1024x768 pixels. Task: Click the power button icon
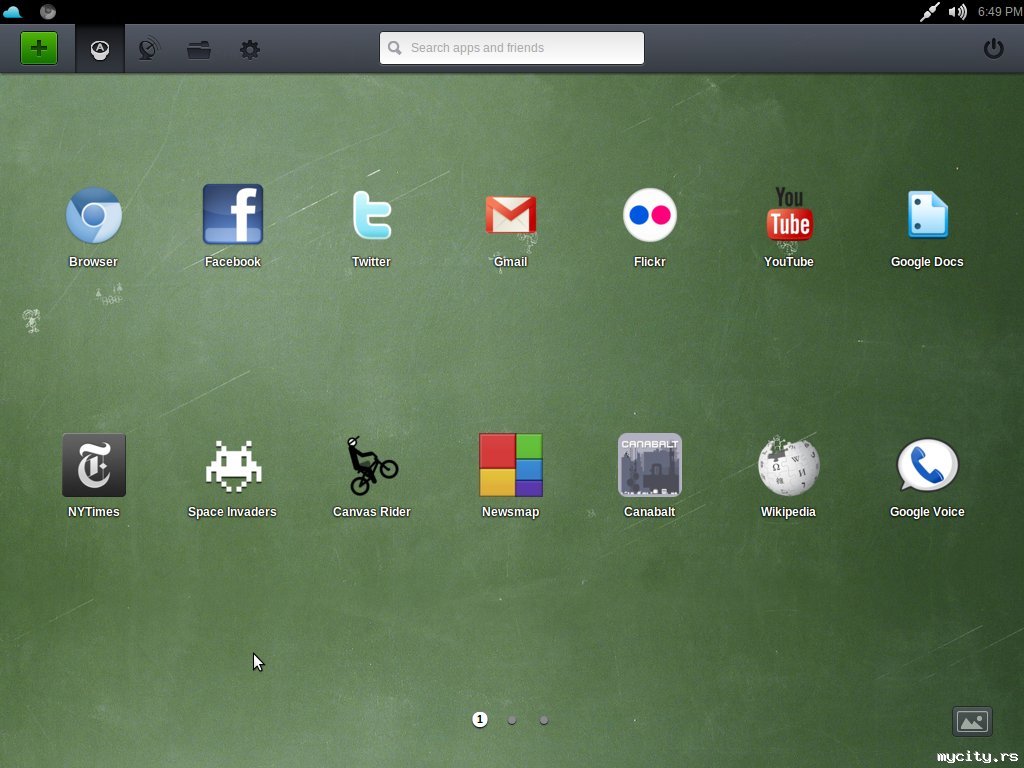coord(993,48)
